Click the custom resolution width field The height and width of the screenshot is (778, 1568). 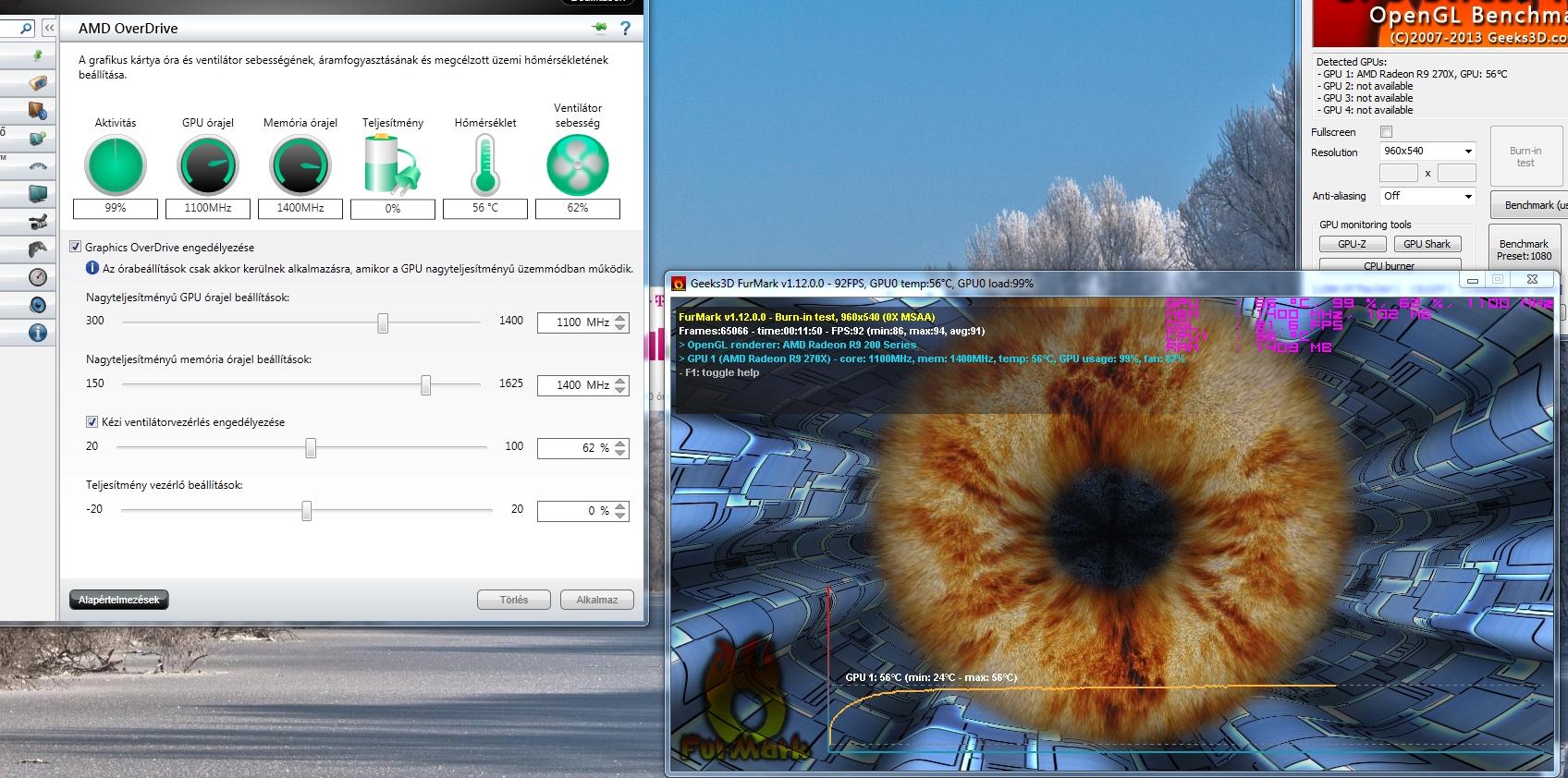(1398, 173)
